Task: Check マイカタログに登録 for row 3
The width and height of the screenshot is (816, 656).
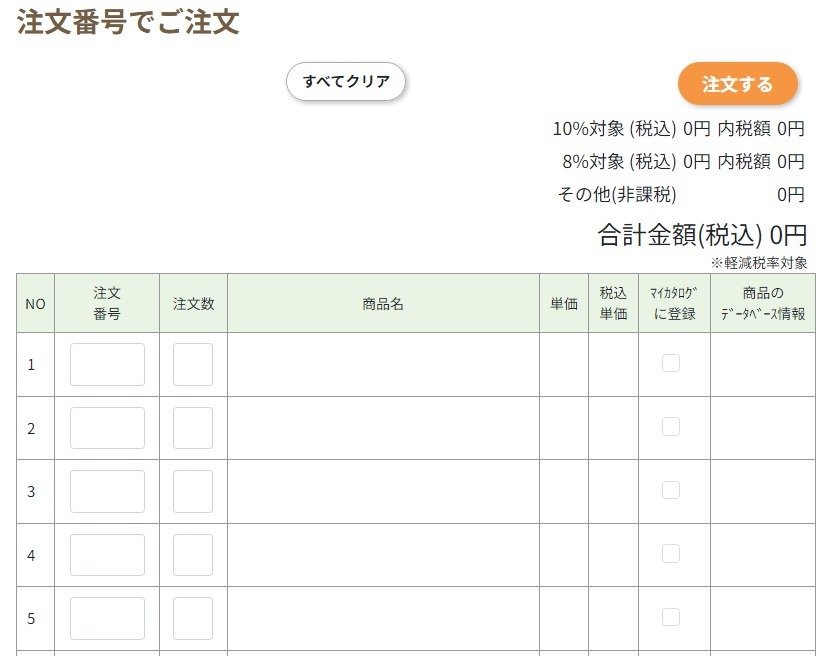Action: 671,490
